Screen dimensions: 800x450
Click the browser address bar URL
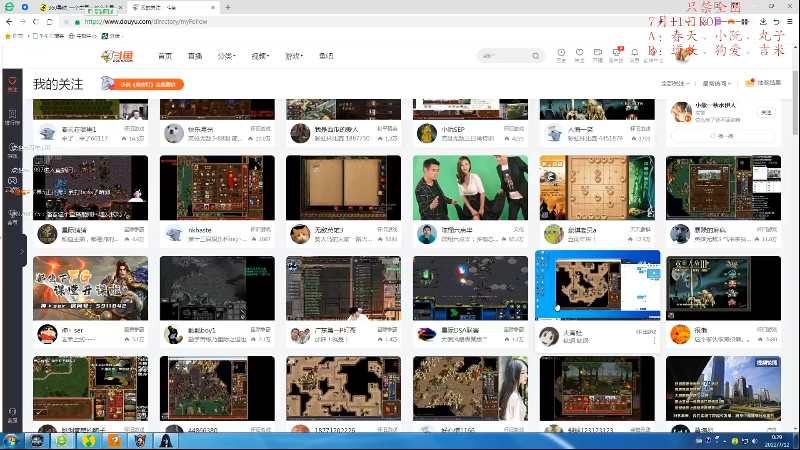coord(146,21)
